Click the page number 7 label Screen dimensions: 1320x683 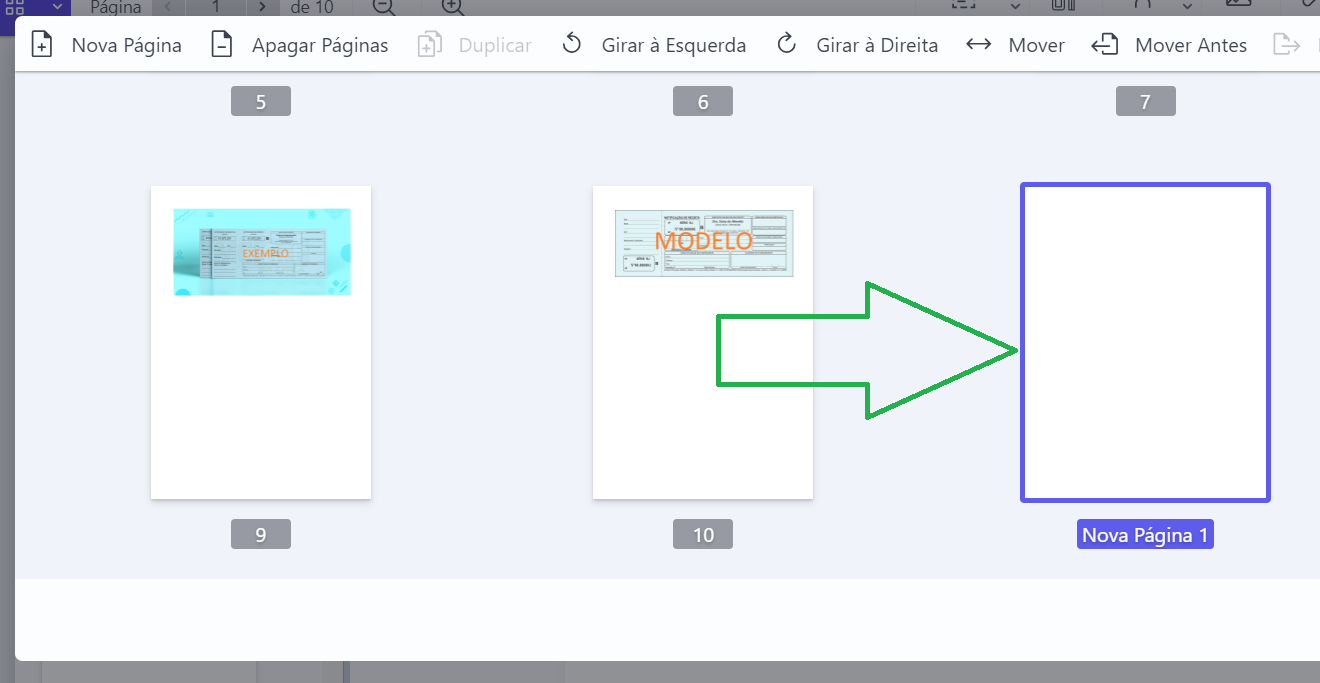1145,101
